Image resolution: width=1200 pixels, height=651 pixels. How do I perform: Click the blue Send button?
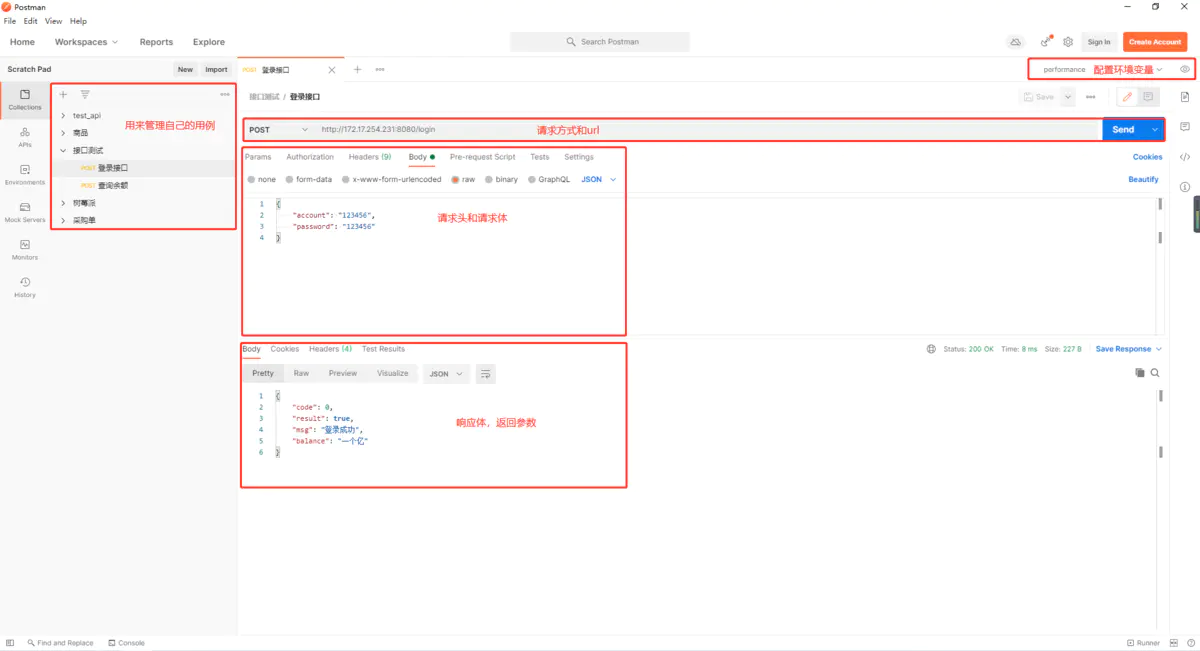[x=1124, y=130]
